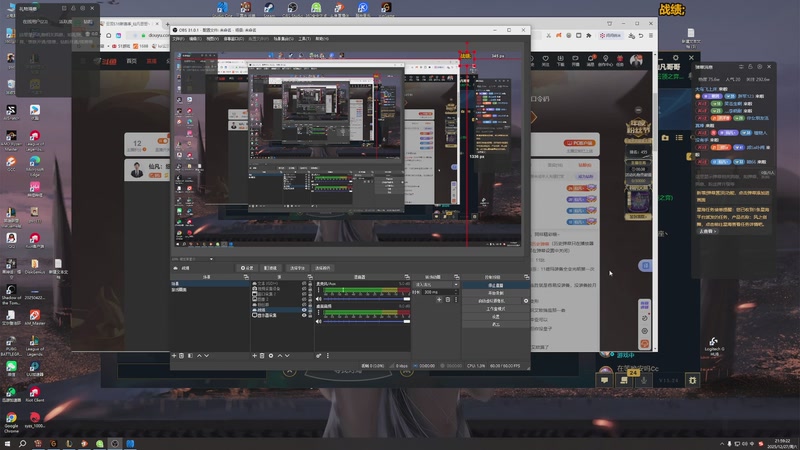The image size is (800, 450).
Task: Pop out the Controls dock panel
Action: pos(527,277)
